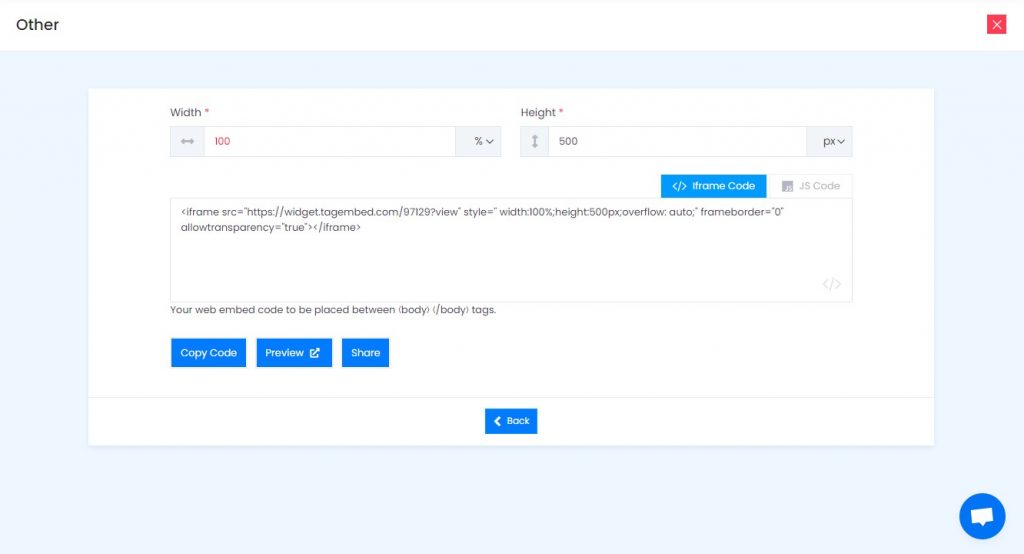Viewport: 1024px width, 554px height.
Task: Close the Other dialog with the red X
Action: pyautogui.click(x=996, y=24)
